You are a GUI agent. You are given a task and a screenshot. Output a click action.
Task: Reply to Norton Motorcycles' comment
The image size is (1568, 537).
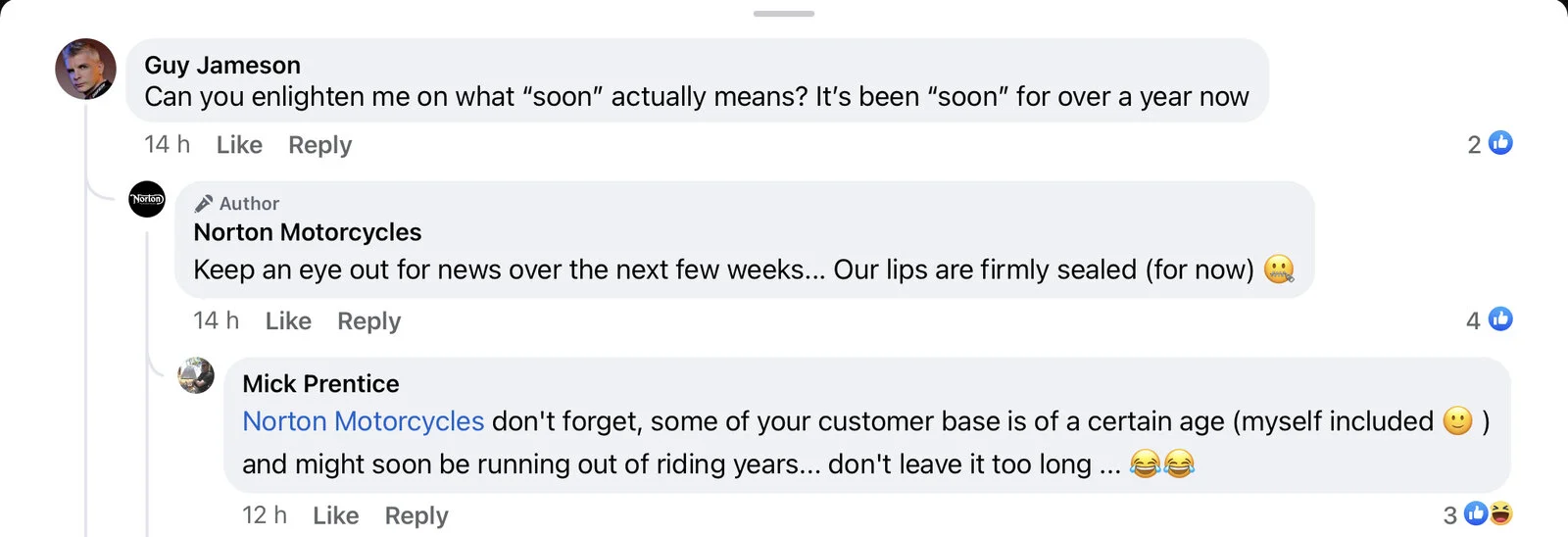[368, 321]
